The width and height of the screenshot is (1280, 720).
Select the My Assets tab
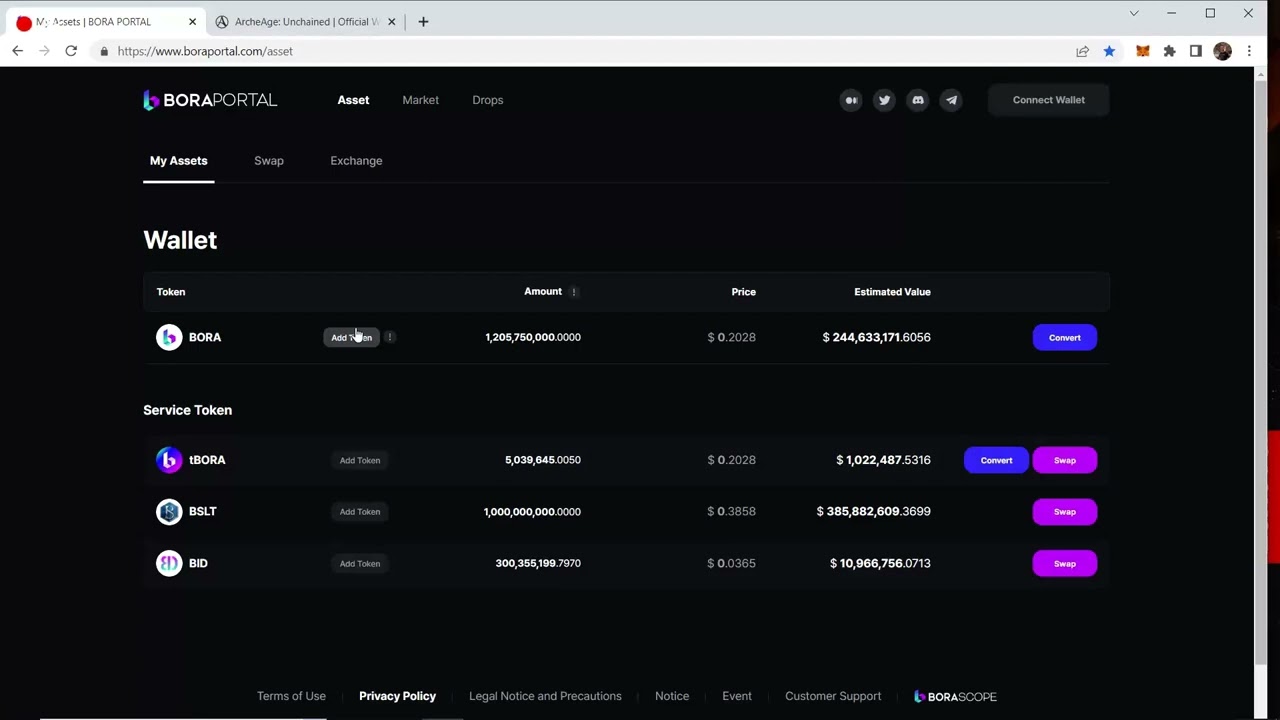(179, 161)
